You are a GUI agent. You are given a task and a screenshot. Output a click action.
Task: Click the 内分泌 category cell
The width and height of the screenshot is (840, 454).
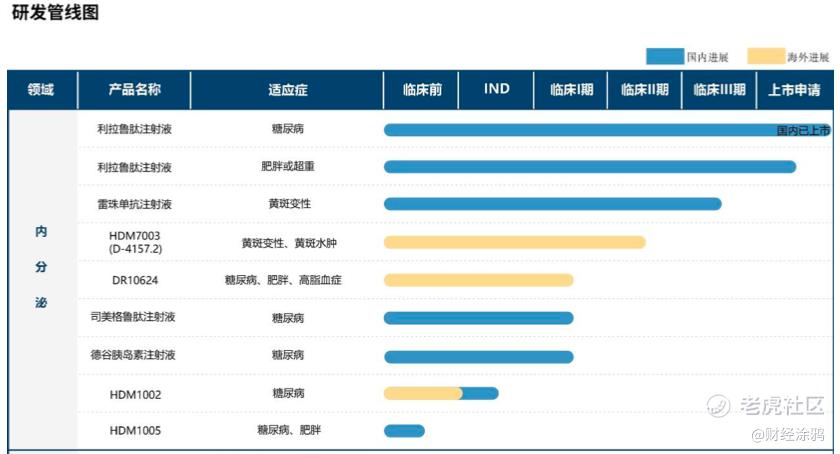coord(41,267)
